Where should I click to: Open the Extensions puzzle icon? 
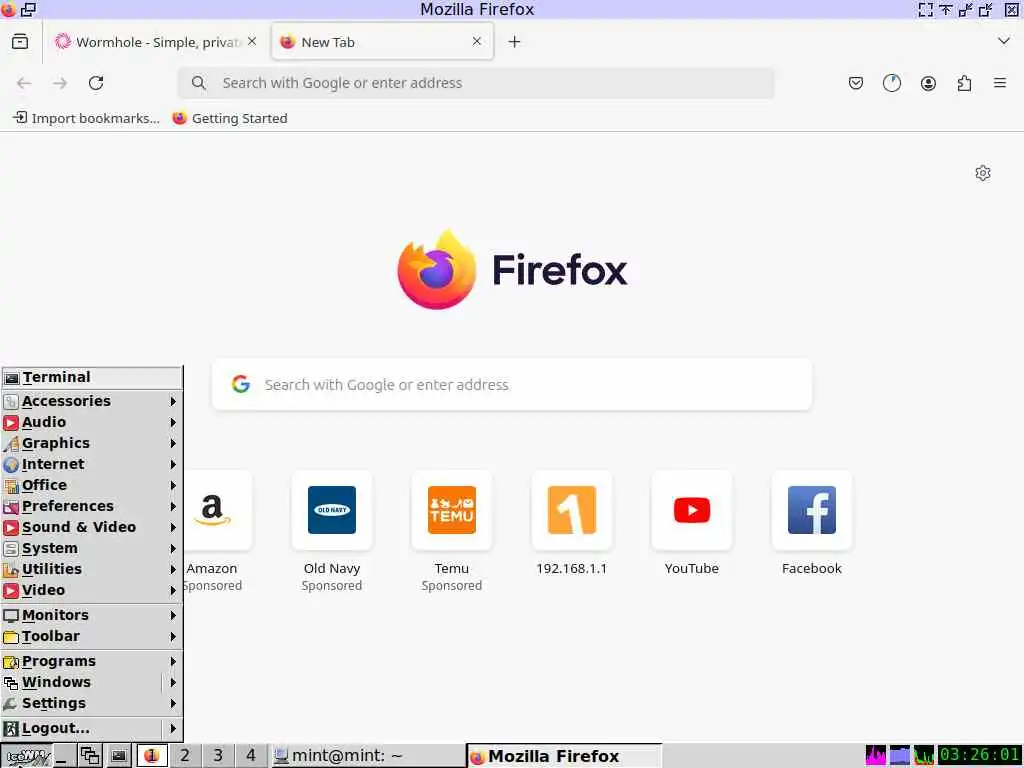[964, 83]
